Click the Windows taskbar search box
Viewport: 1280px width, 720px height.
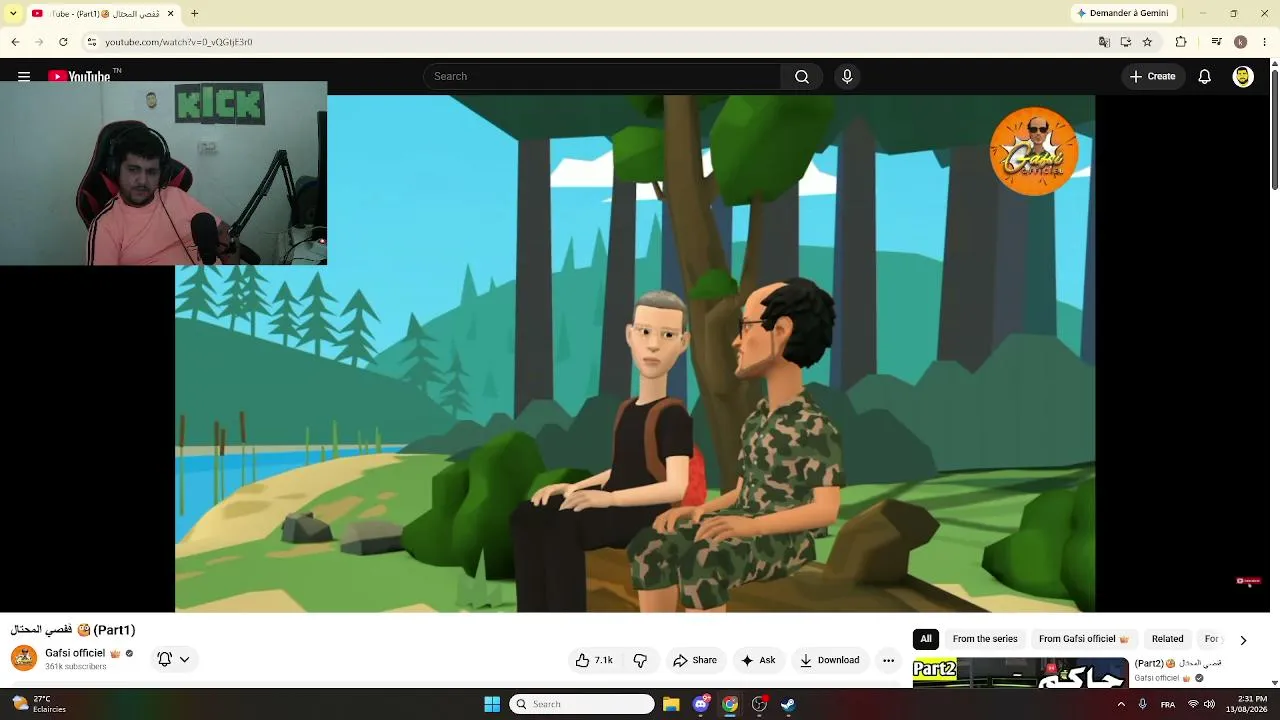click(582, 704)
